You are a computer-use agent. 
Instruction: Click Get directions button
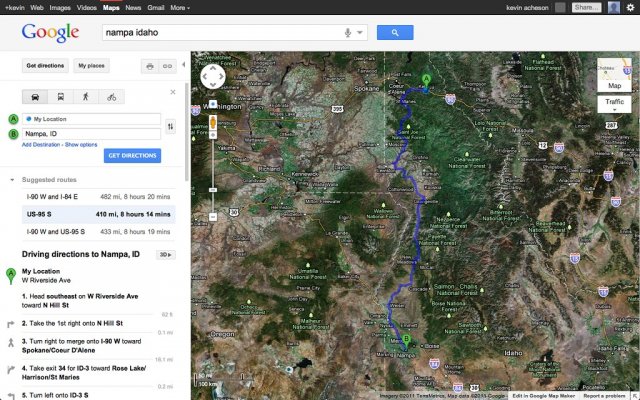(45, 66)
